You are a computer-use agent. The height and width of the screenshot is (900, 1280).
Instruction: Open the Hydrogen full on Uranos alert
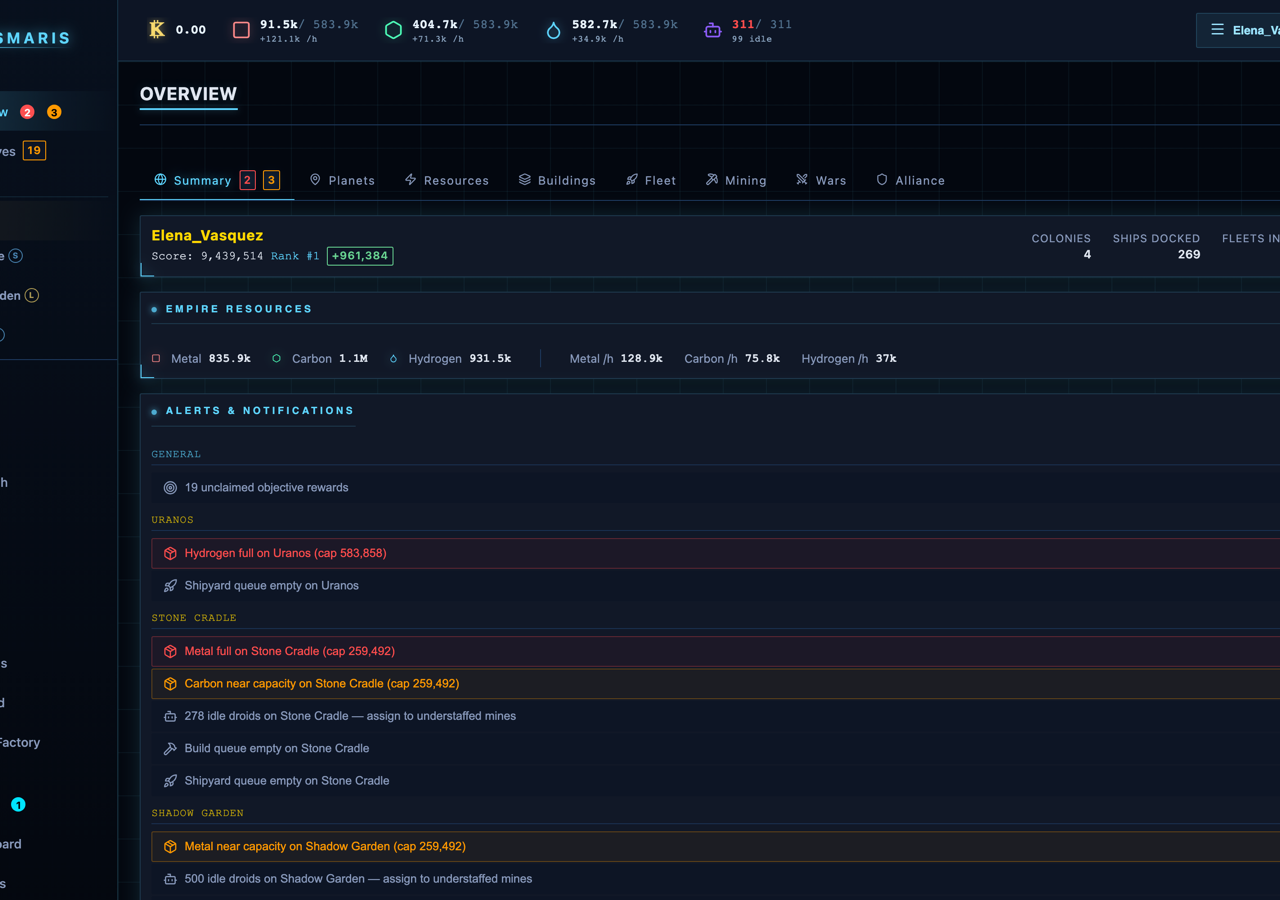click(x=715, y=553)
